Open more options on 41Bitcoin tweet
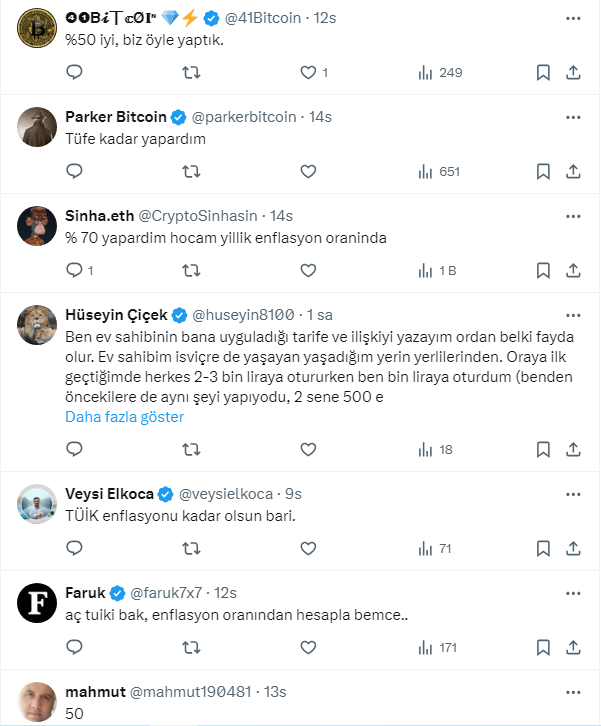The image size is (601, 726). click(x=573, y=18)
